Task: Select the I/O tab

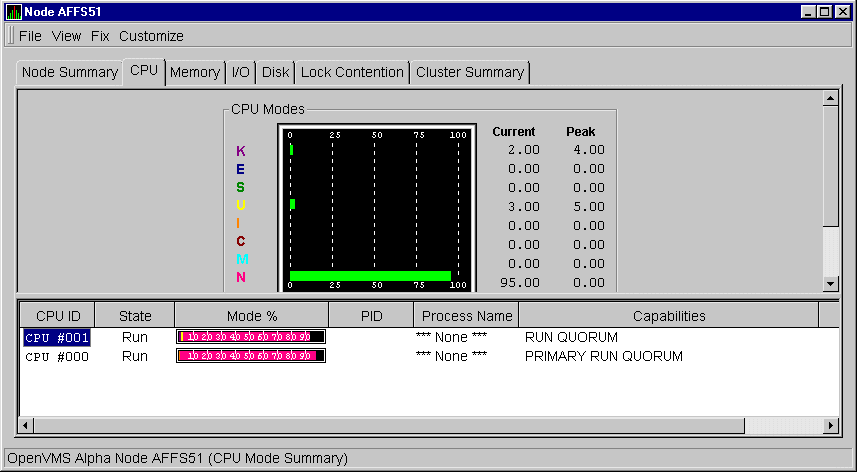Action: 241,72
